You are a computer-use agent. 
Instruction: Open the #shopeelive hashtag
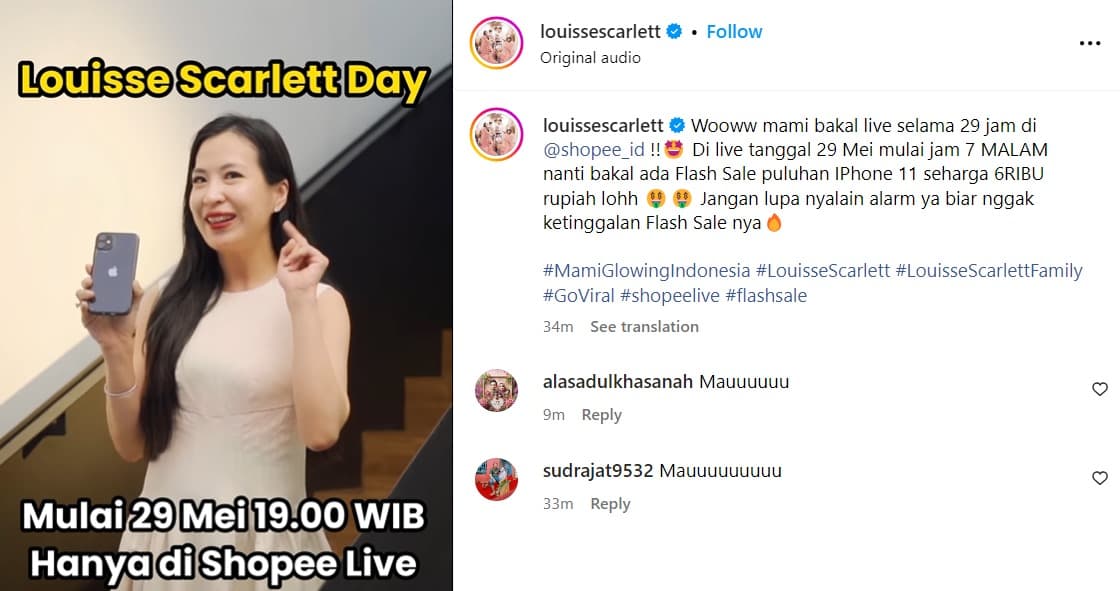click(x=670, y=296)
